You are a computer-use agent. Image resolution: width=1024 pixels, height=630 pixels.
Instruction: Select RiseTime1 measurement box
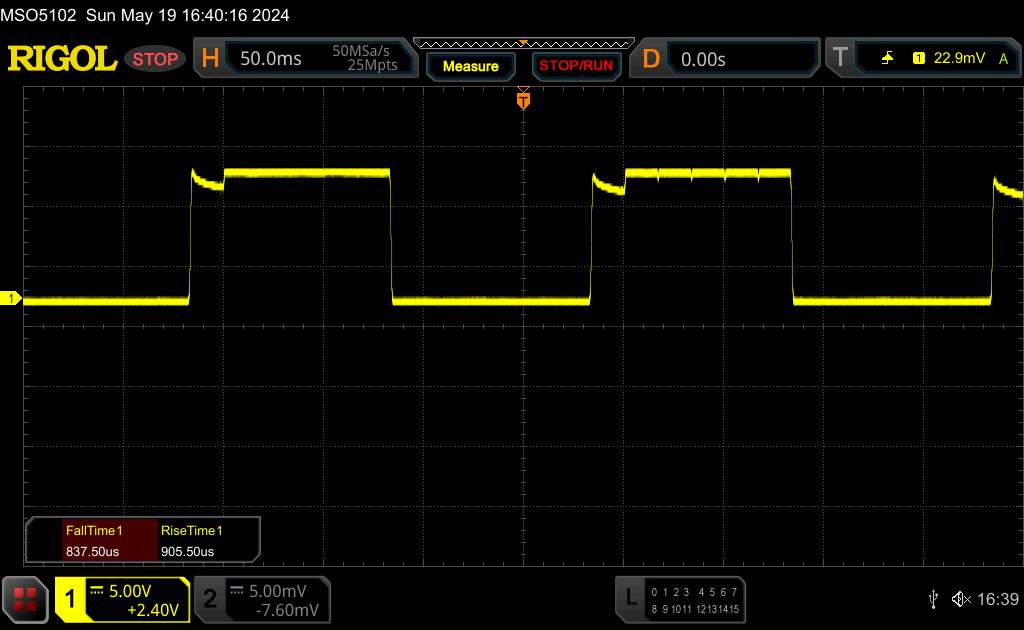coord(208,541)
